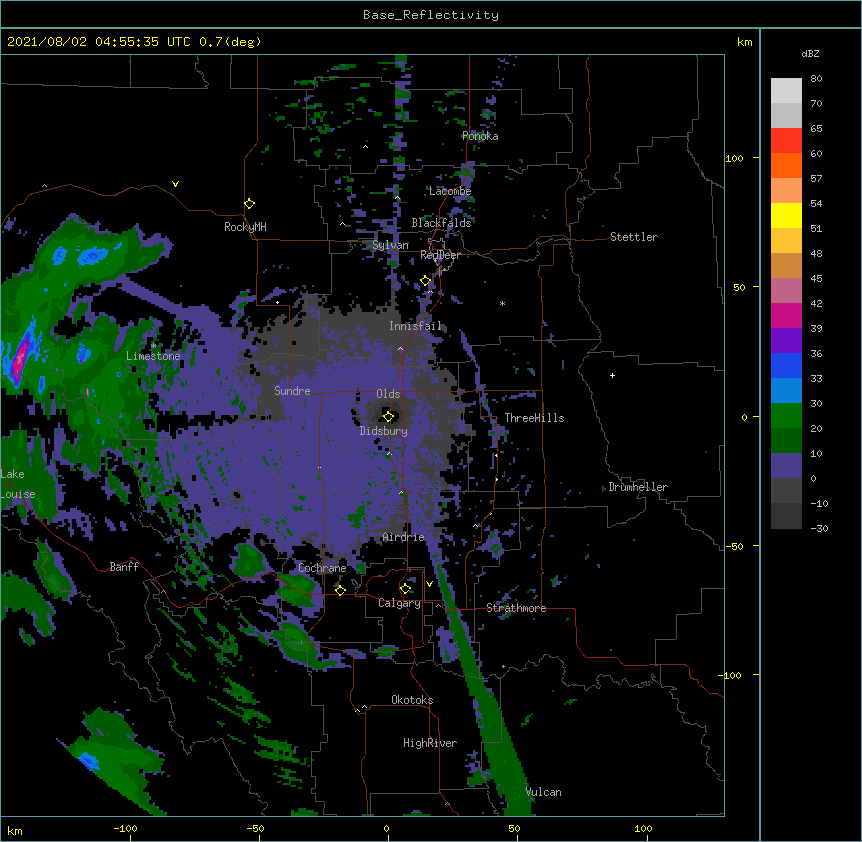The image size is (862, 842).
Task: Click the Ponoka city label
Action: [480, 136]
